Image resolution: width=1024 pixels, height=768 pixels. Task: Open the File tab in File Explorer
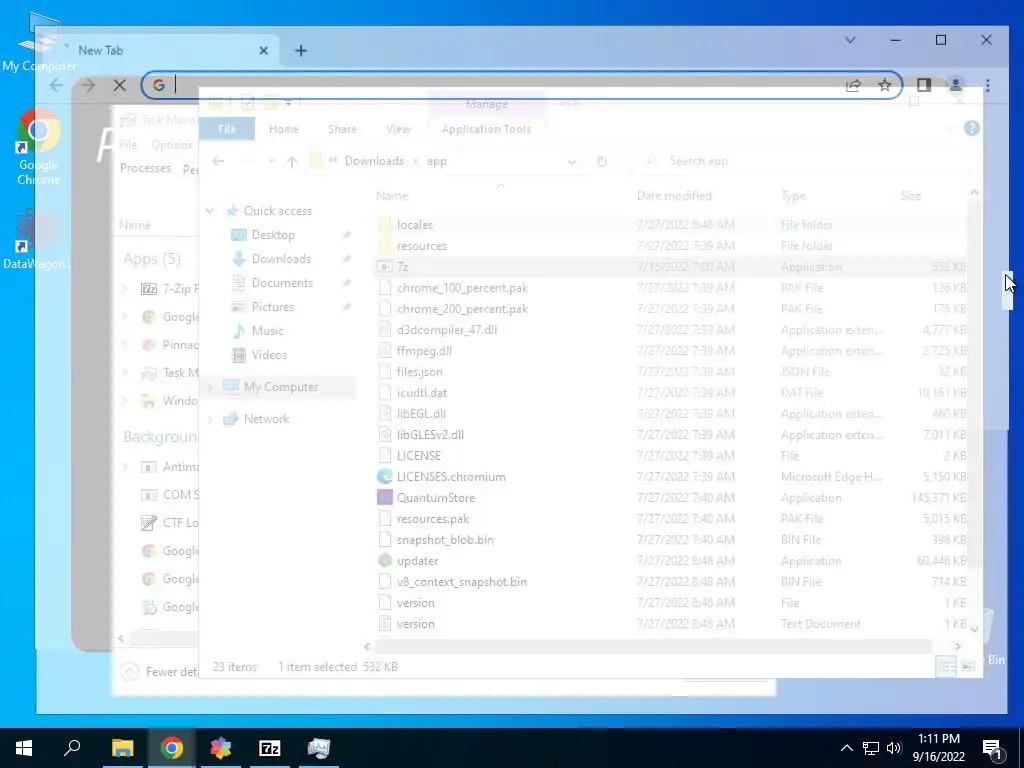pyautogui.click(x=227, y=129)
